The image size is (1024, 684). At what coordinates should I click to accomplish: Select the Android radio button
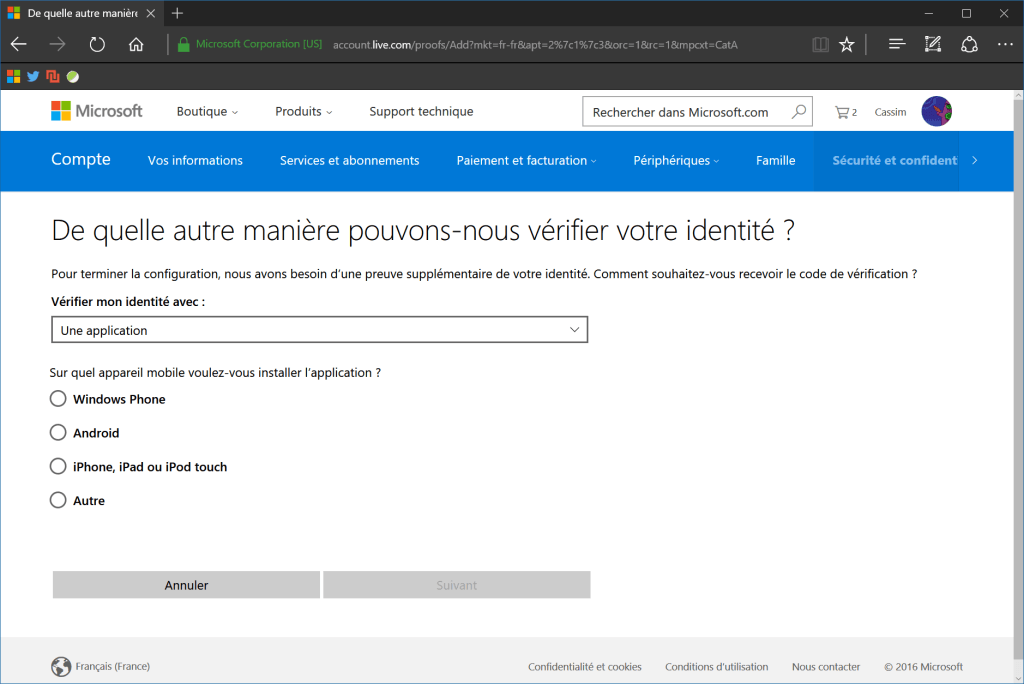[58, 433]
